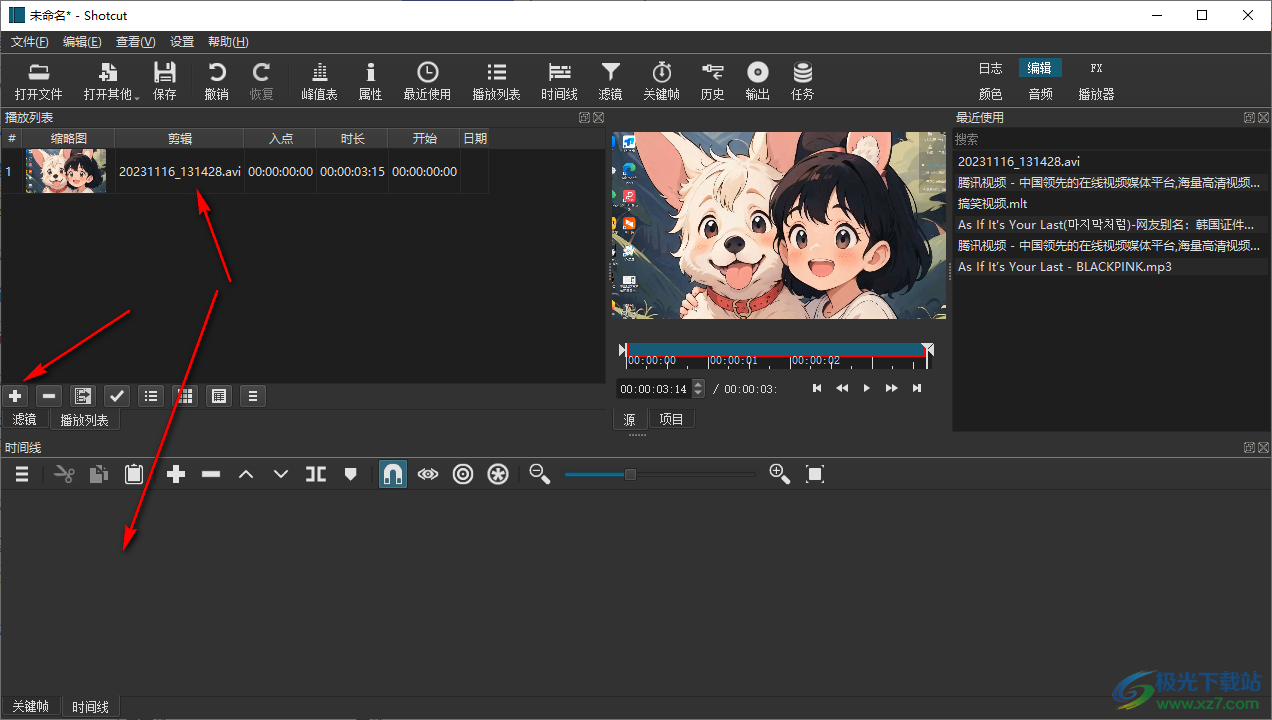Screen dimensions: 1272x720
Task: Switch to the 日志 layout
Action: pyautogui.click(x=990, y=68)
